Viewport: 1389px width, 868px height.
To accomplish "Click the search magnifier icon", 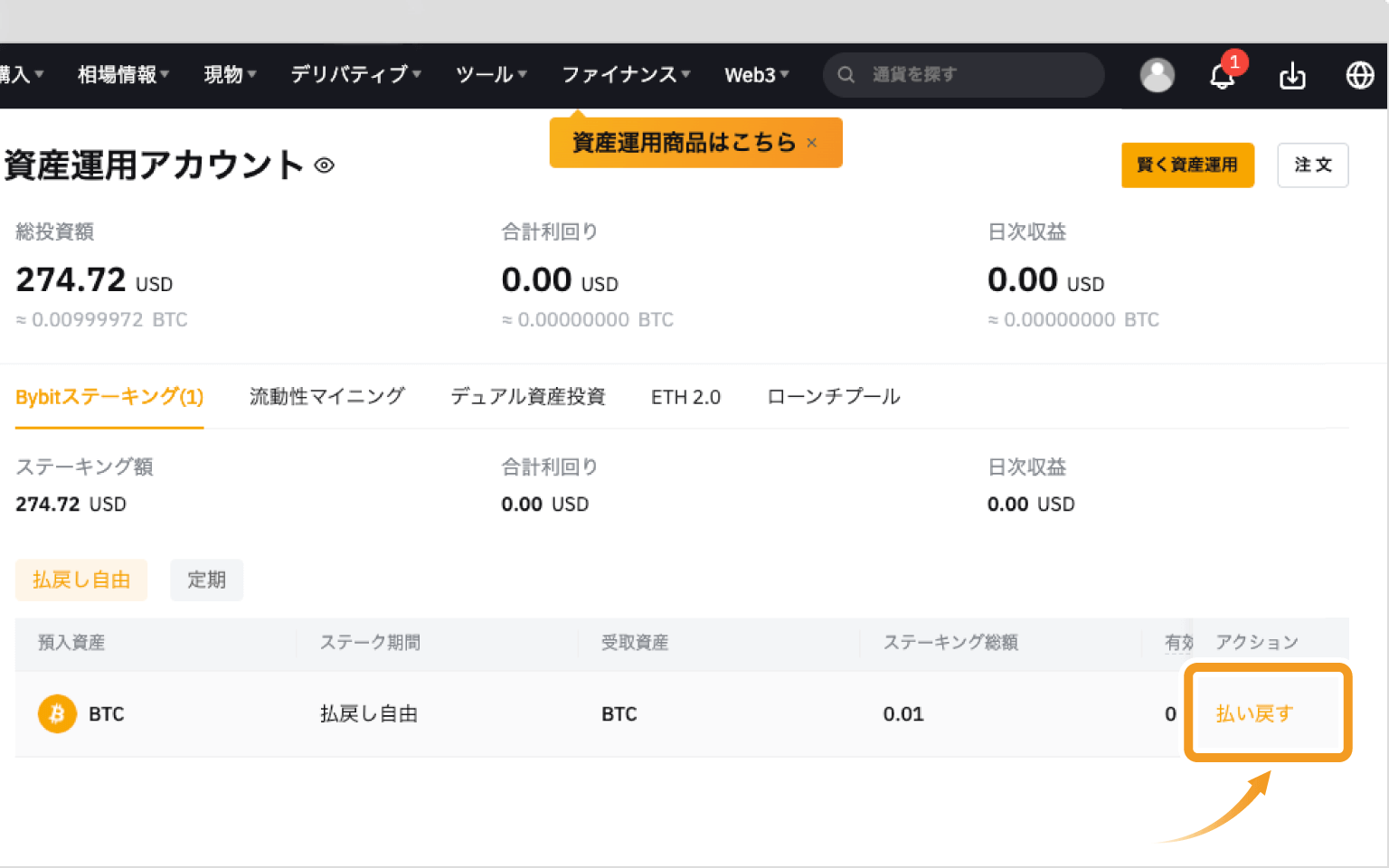I will [x=846, y=74].
